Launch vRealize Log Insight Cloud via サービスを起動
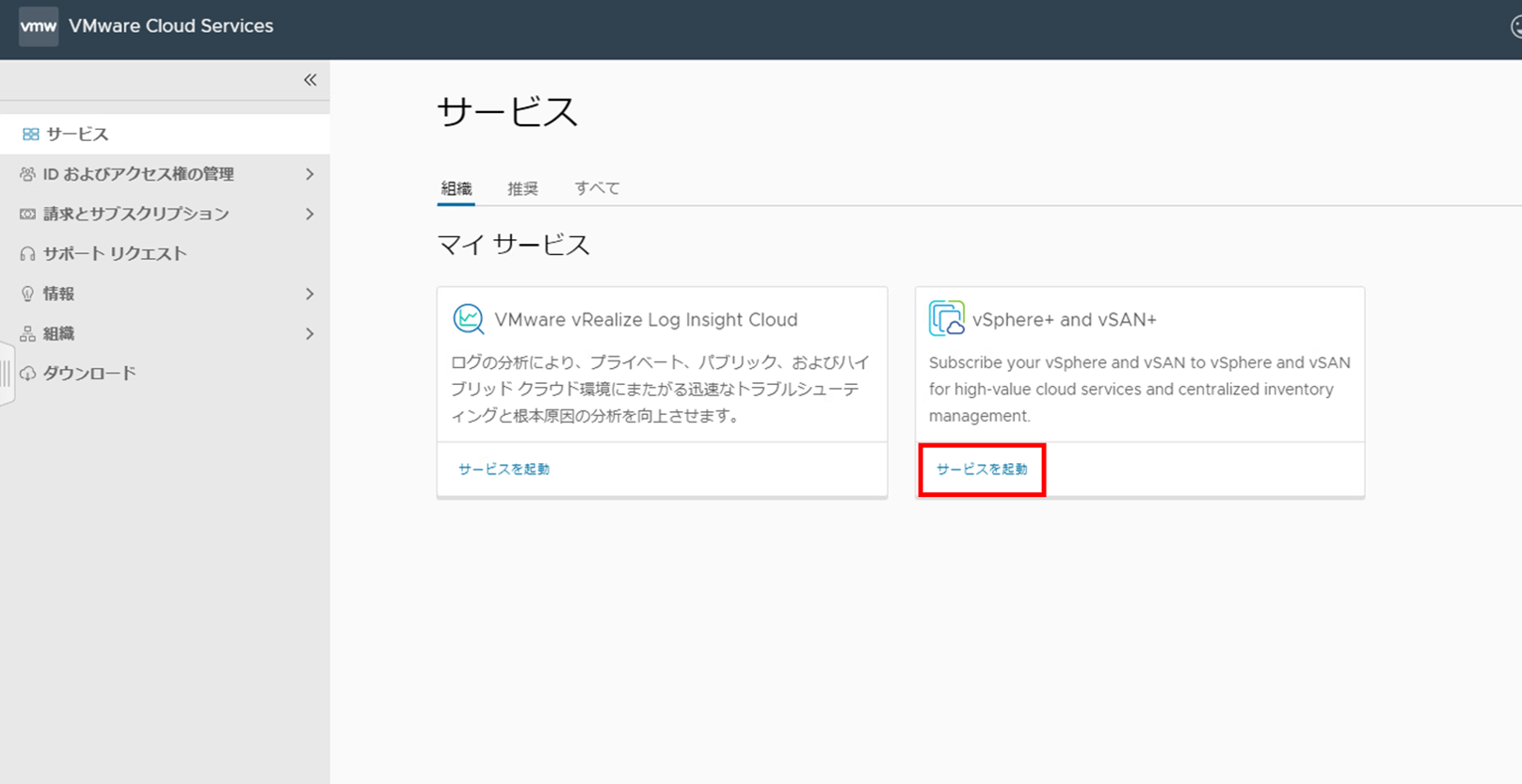The image size is (1522, 784). pos(504,469)
